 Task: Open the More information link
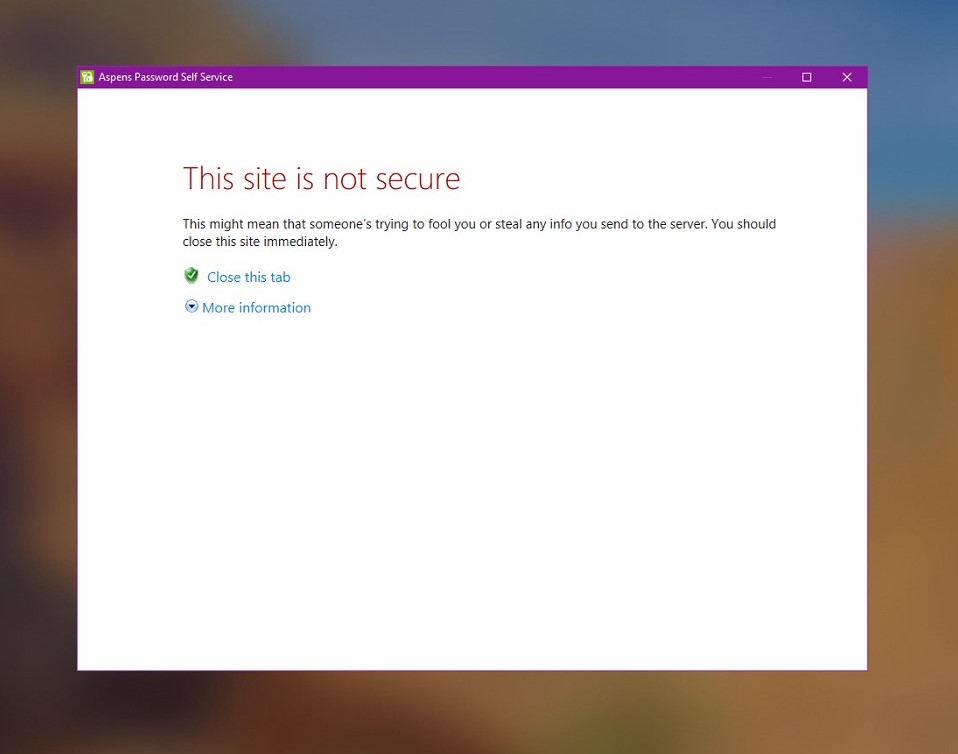(x=256, y=308)
